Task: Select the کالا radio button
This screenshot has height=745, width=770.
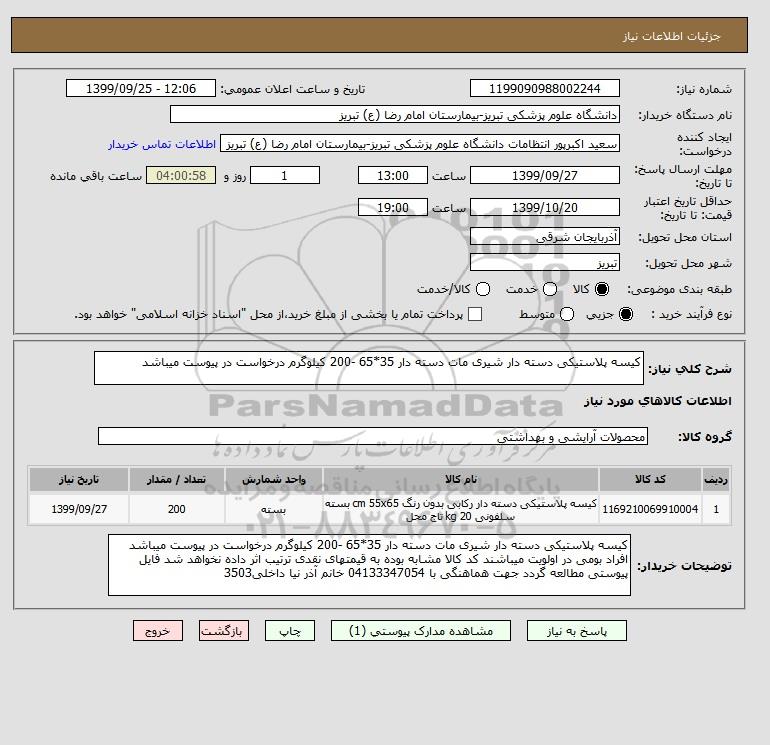Action: point(602,289)
